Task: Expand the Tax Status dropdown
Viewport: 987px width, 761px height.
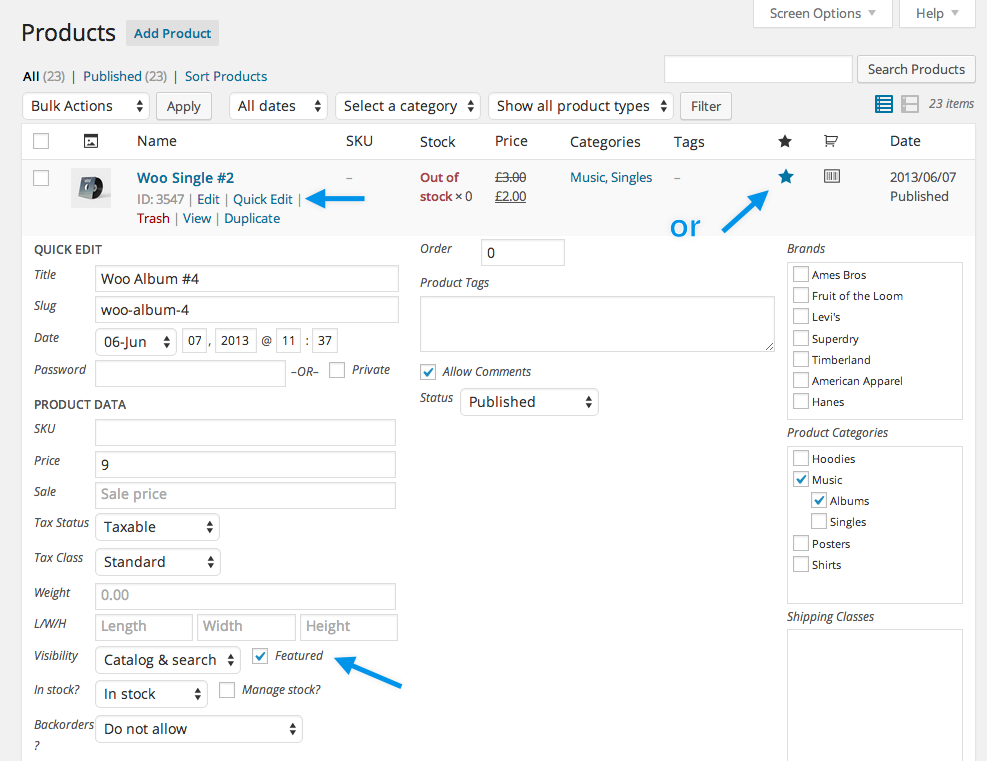Action: 157,527
